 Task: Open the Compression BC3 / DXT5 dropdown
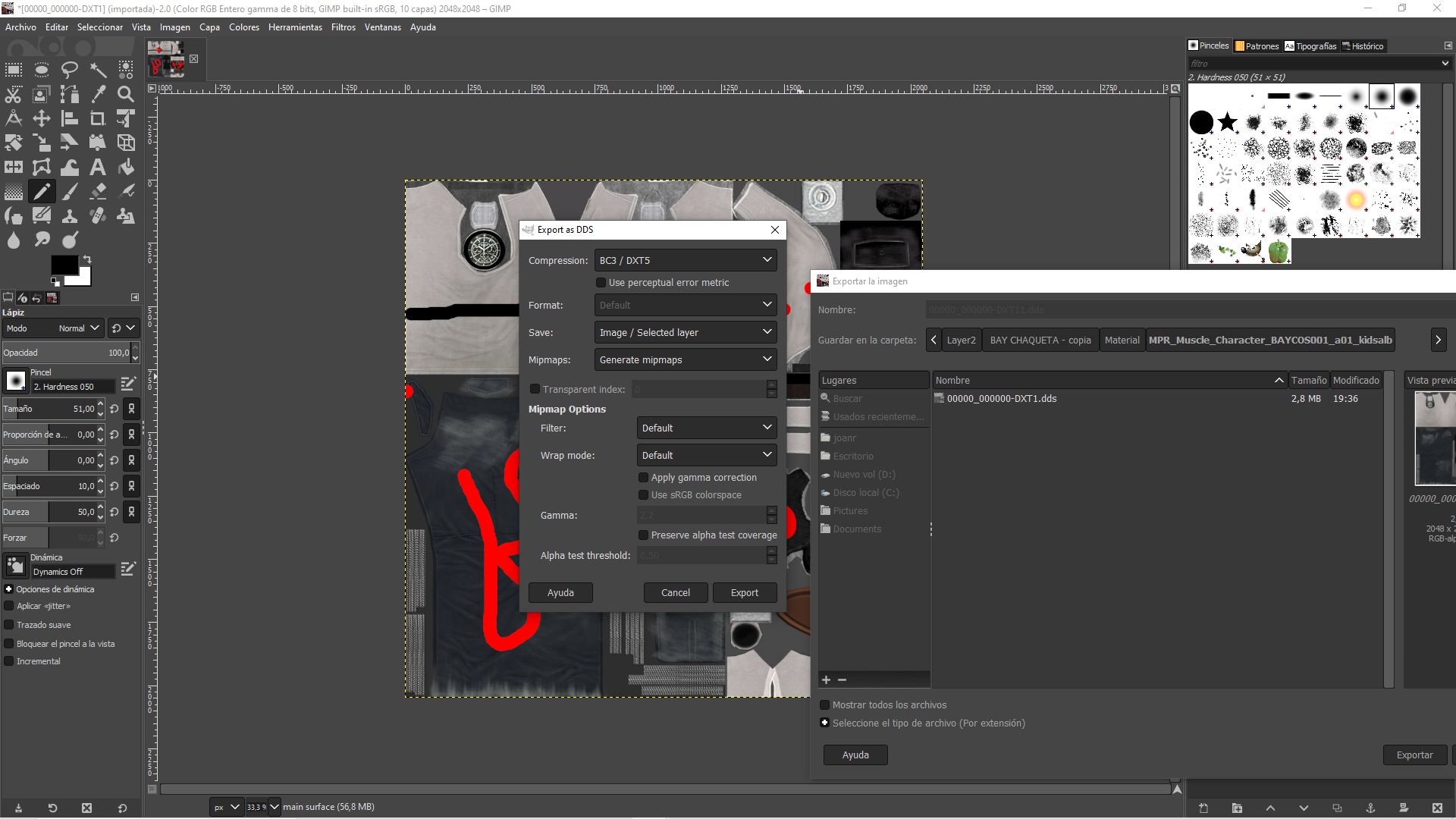point(685,260)
